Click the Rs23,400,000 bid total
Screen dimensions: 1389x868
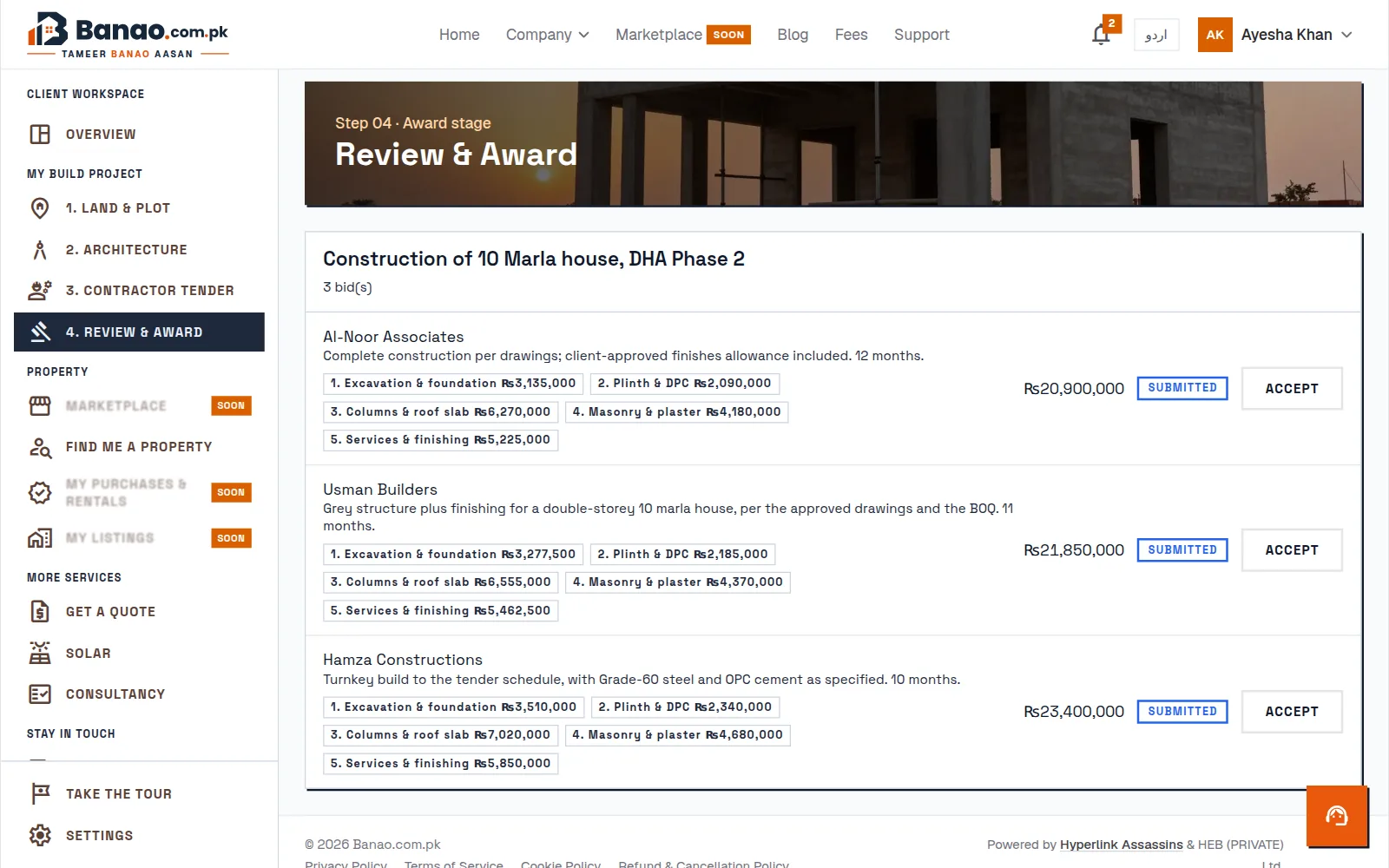[x=1074, y=712]
